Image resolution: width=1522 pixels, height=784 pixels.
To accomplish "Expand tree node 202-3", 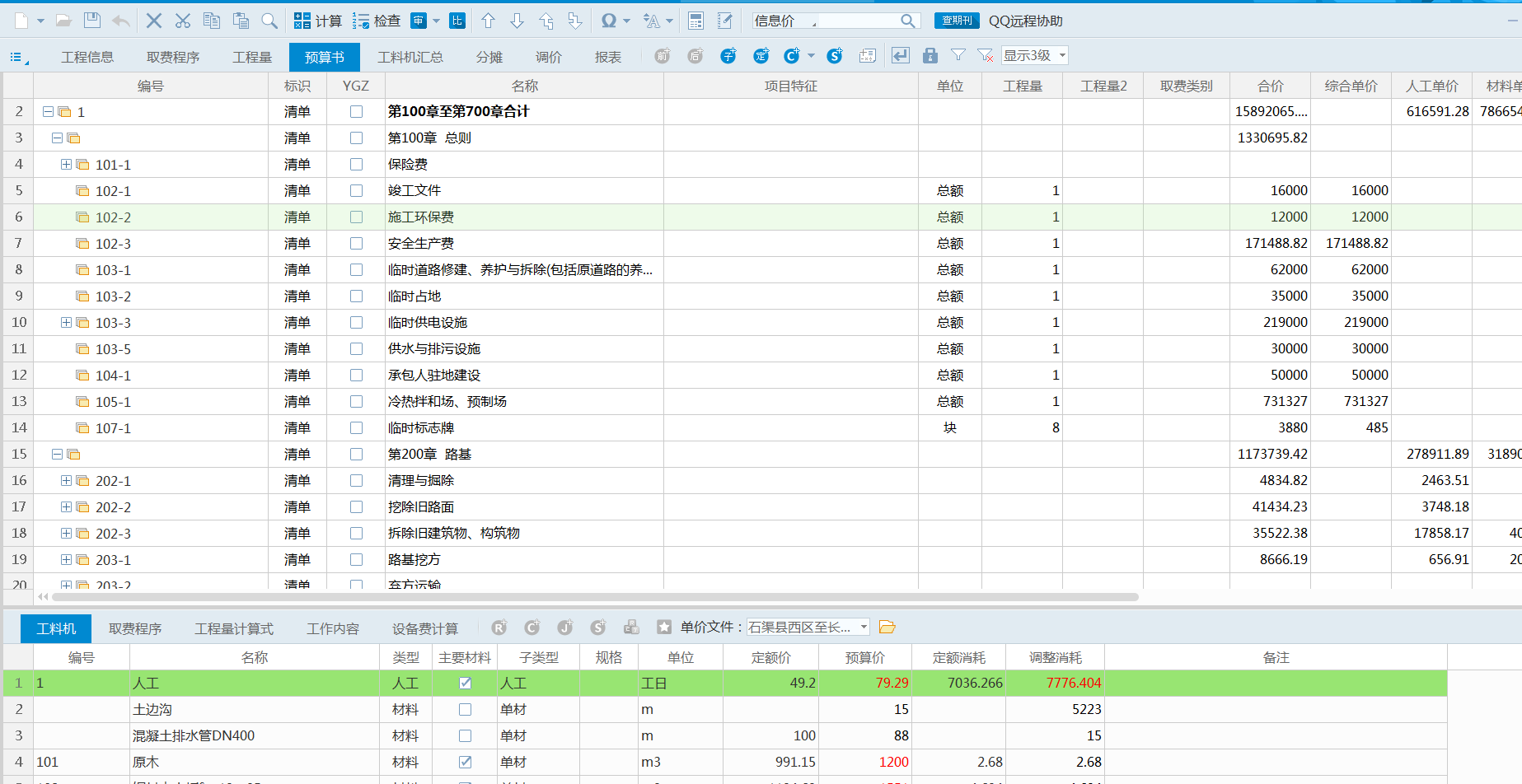I will 66,534.
